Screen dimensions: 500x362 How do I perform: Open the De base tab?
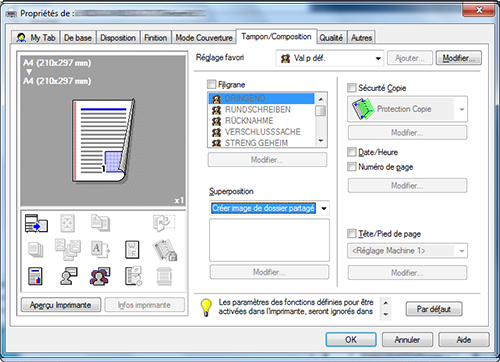pos(78,38)
